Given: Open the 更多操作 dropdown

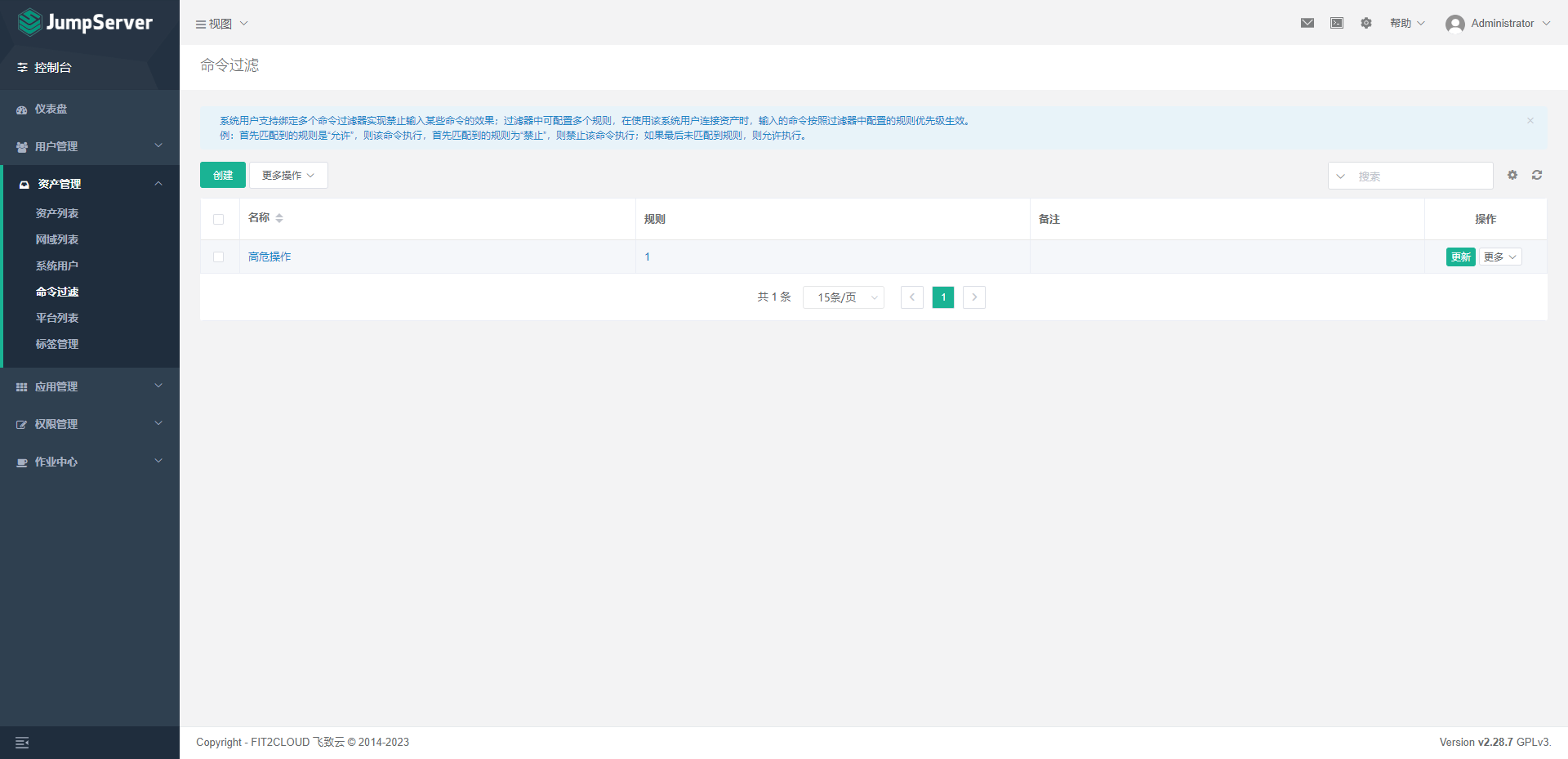Looking at the screenshot, I should pyautogui.click(x=288, y=175).
